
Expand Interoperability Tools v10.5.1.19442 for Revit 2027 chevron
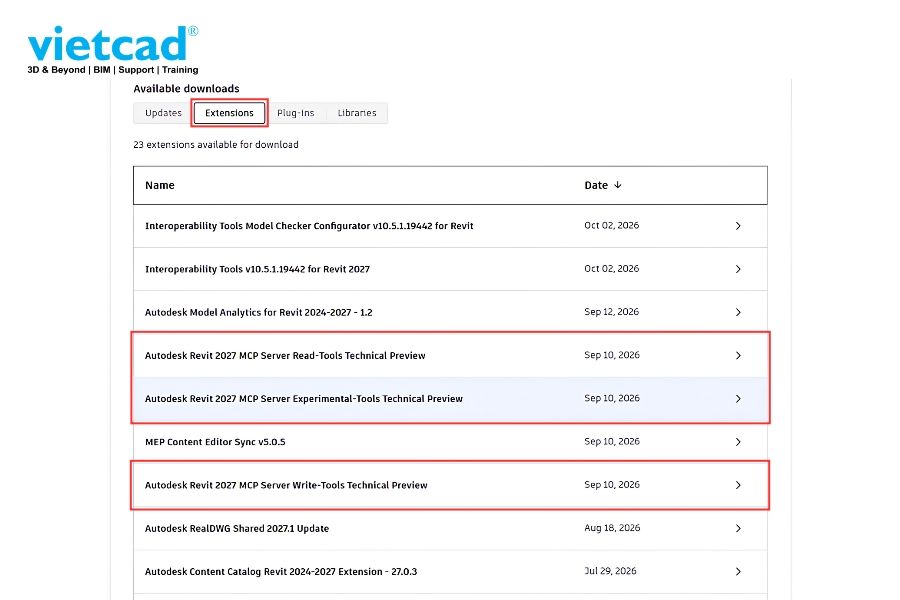(x=738, y=269)
